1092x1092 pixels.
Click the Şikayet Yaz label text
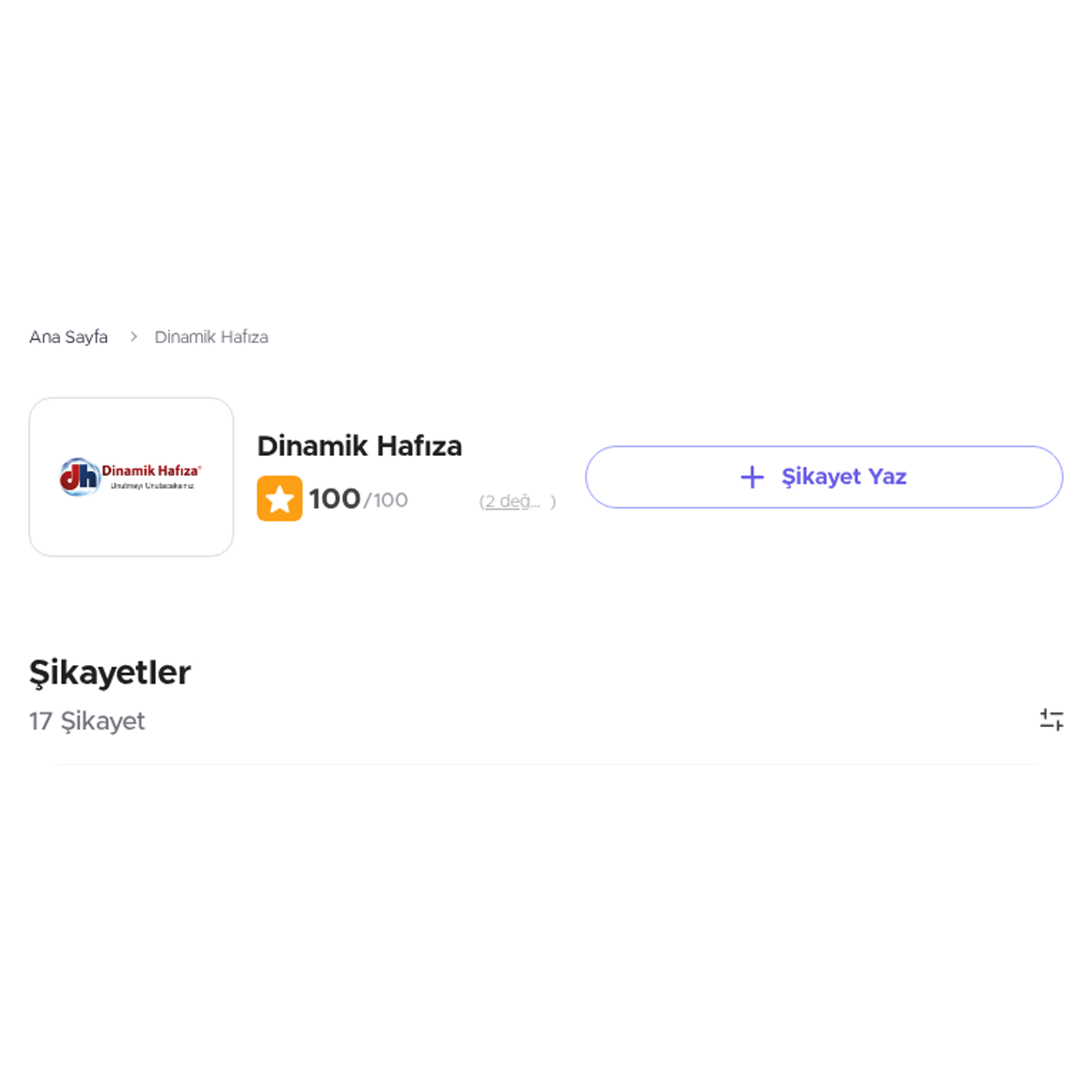(844, 477)
